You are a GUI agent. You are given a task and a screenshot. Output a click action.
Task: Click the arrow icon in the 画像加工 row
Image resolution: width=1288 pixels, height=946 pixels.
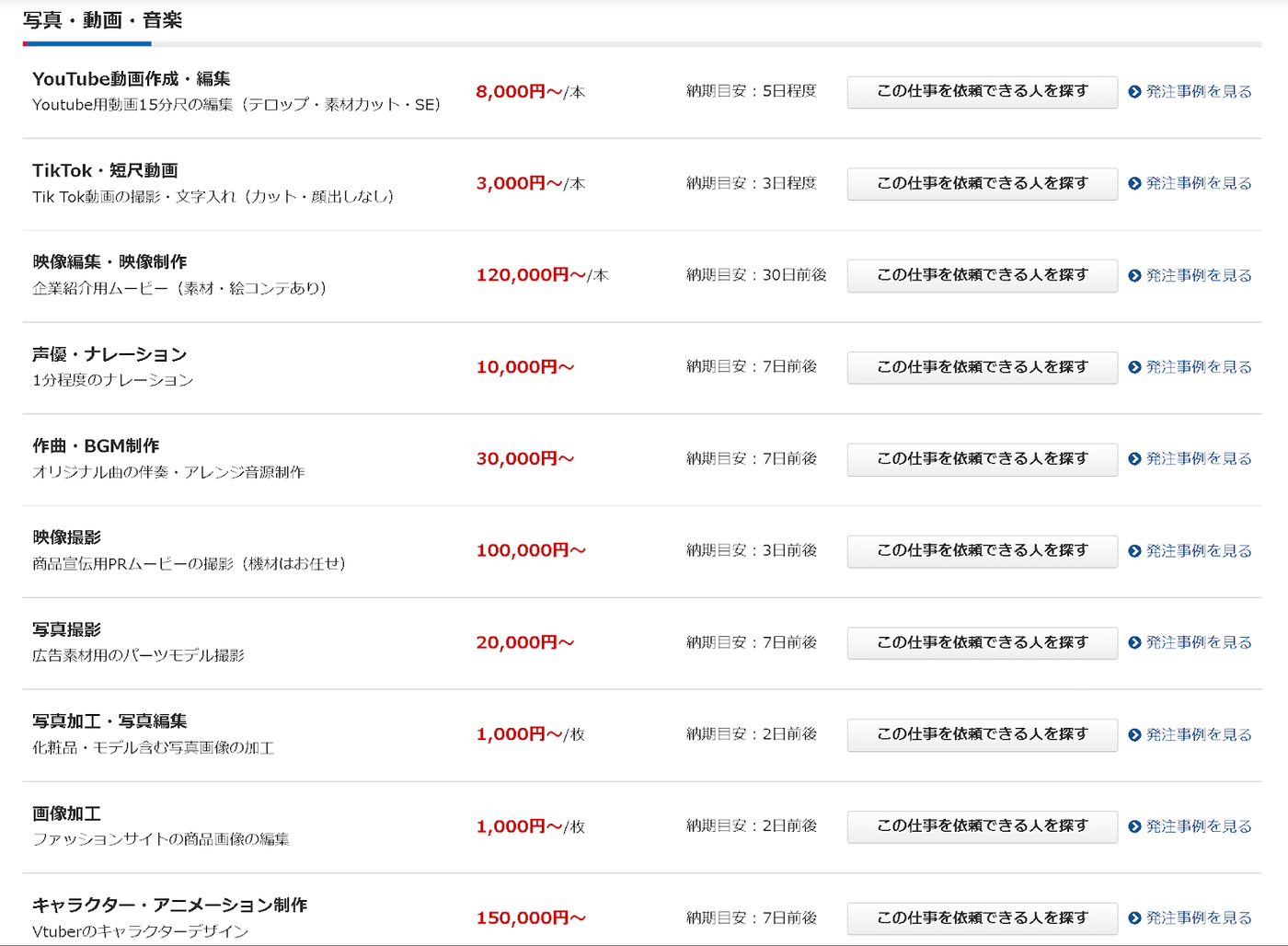(x=1134, y=826)
